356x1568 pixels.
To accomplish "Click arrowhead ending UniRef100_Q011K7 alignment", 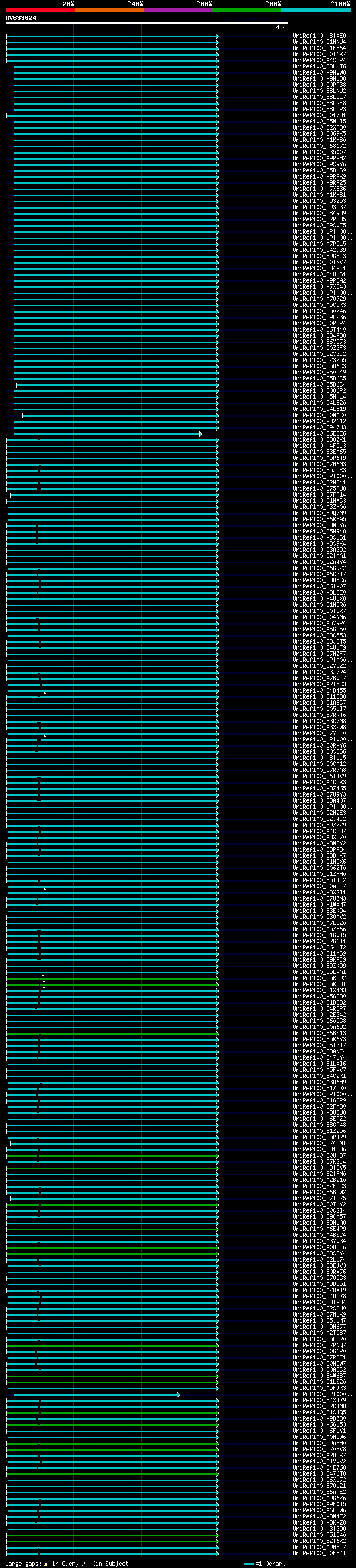I will click(x=217, y=54).
